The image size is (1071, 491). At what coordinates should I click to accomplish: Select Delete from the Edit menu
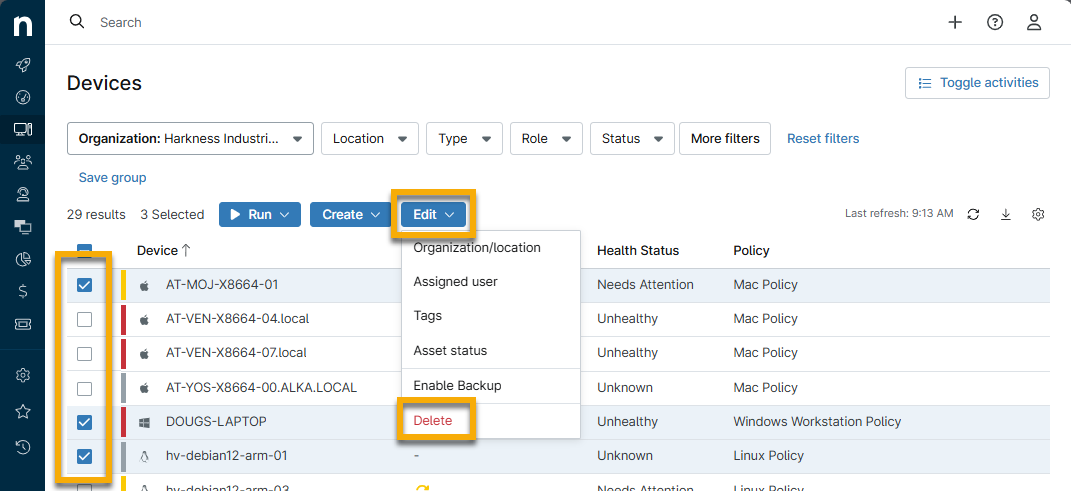[433, 421]
